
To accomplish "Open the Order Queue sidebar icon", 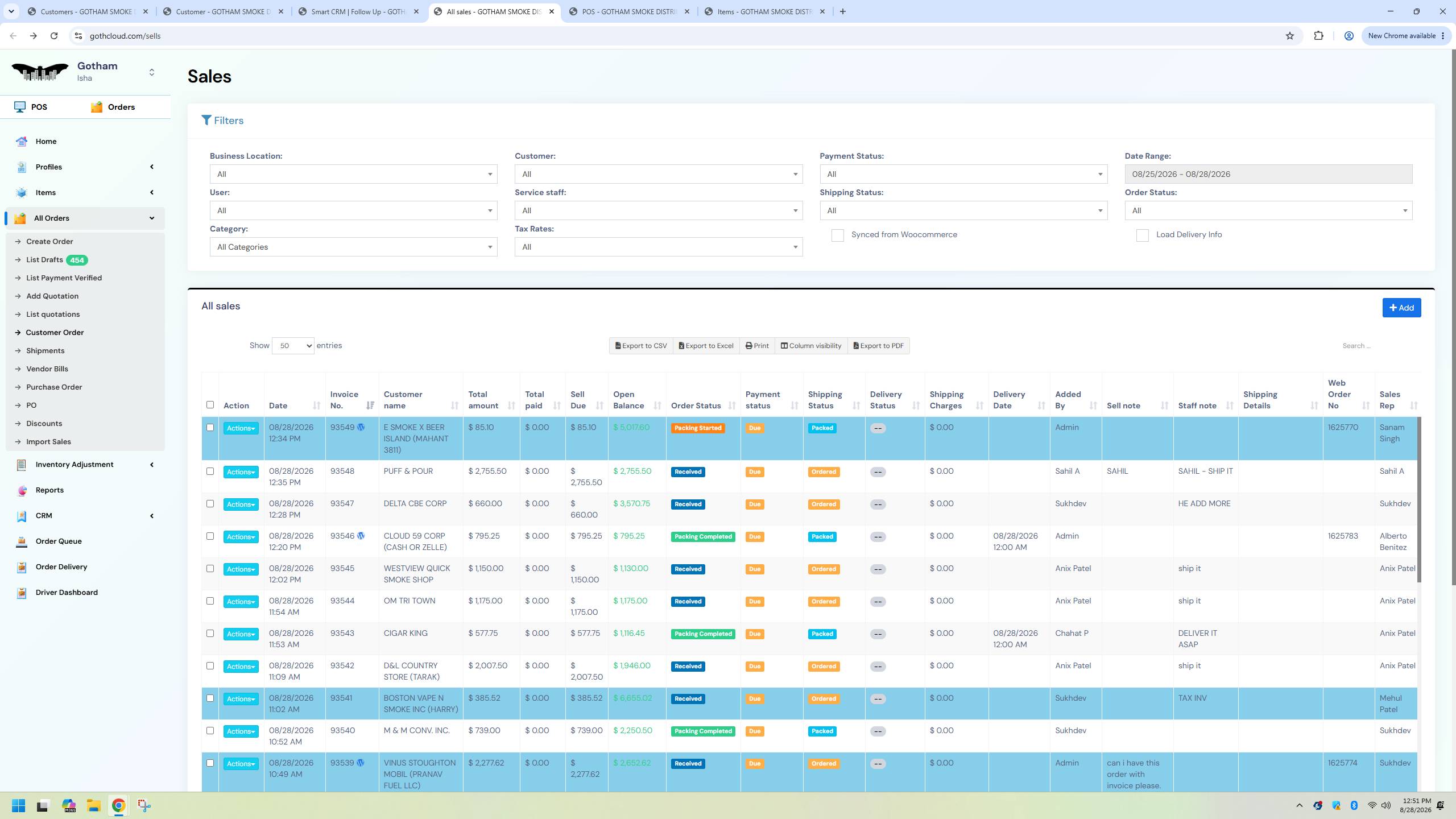I will [x=22, y=541].
